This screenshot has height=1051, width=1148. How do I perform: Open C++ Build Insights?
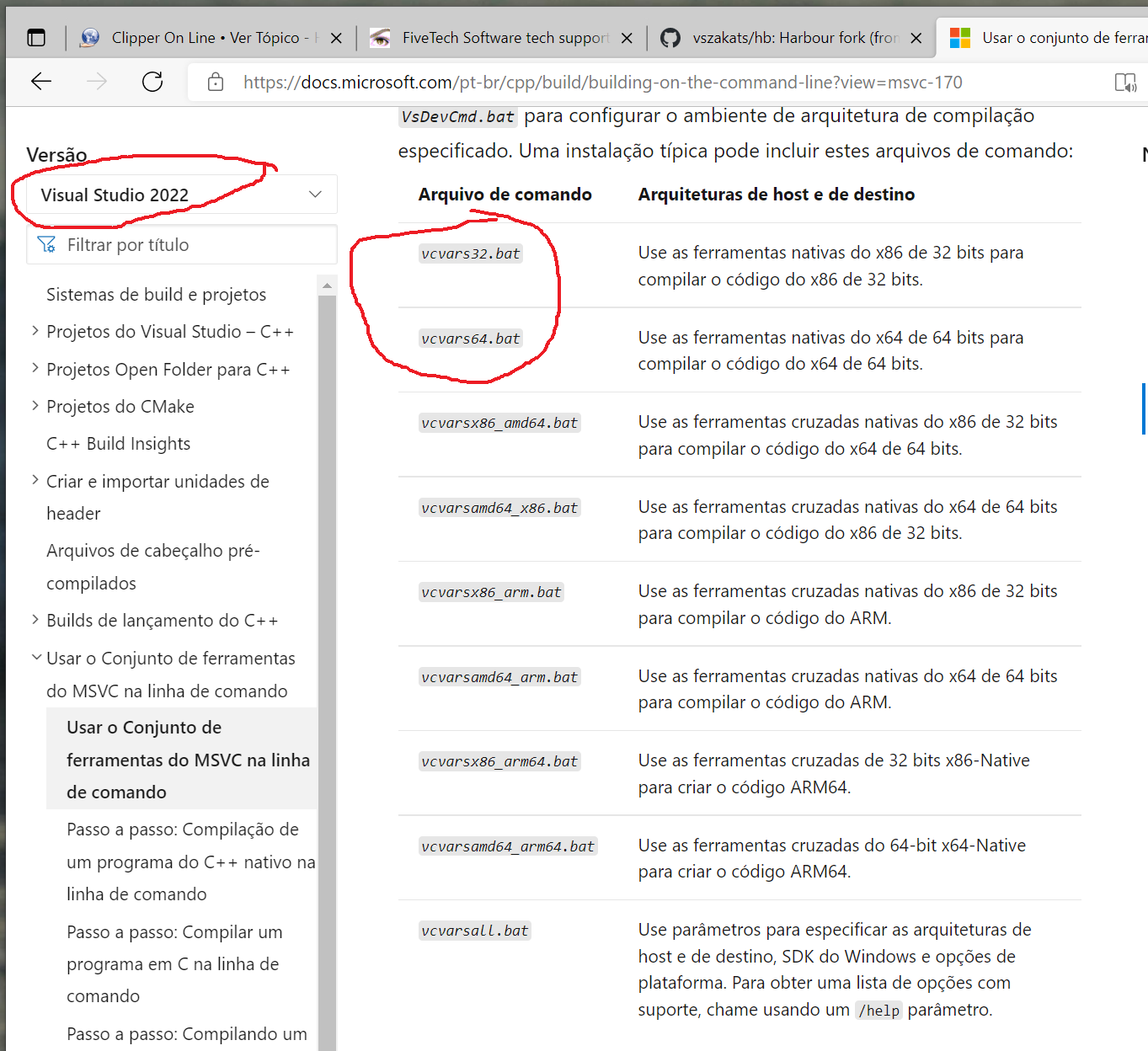tap(119, 443)
